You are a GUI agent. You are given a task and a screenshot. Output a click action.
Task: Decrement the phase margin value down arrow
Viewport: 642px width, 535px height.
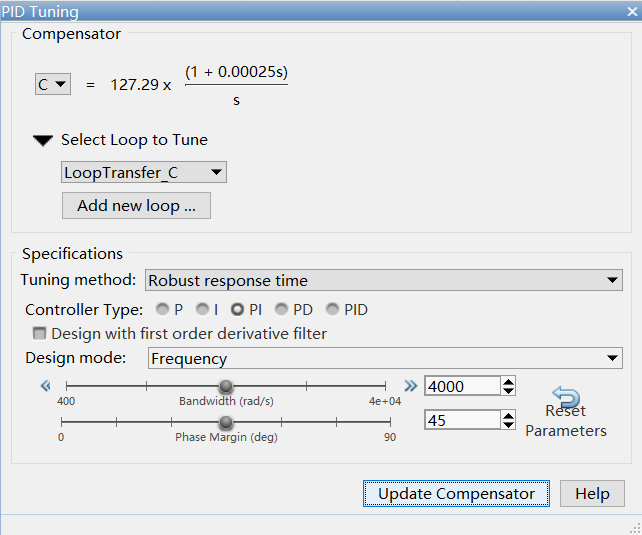509,426
